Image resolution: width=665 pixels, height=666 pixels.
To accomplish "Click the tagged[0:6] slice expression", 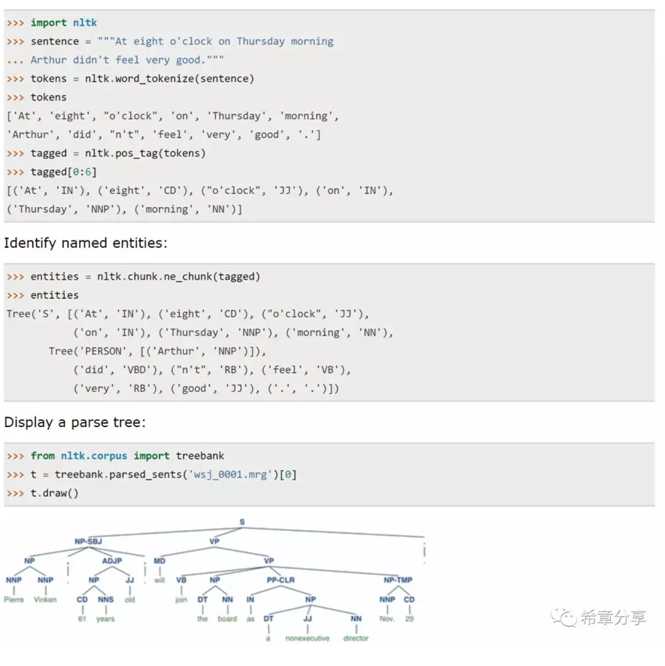I will pyautogui.click(x=64, y=172).
